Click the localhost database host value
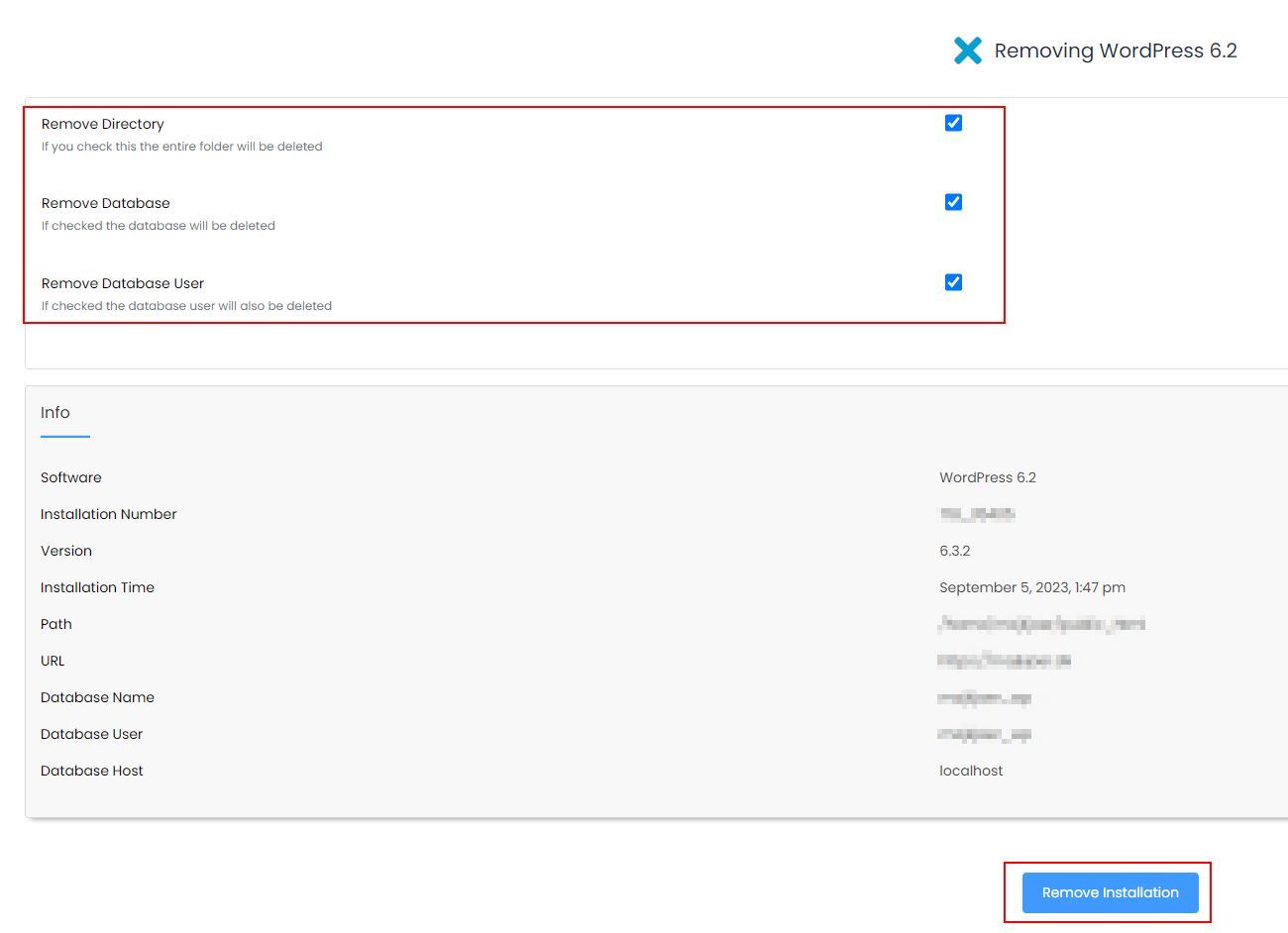Viewport: 1288px width, 933px height. (x=971, y=771)
